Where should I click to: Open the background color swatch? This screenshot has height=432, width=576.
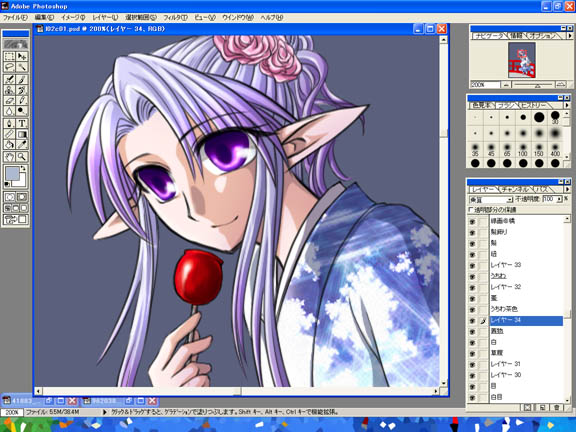[22, 181]
